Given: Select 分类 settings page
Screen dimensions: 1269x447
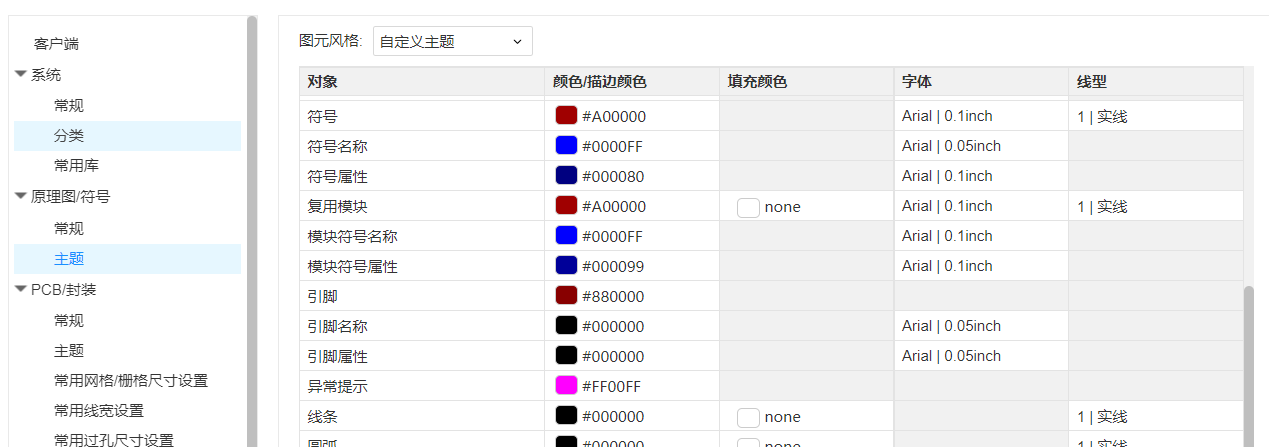Looking at the screenshot, I should click(x=127, y=136).
